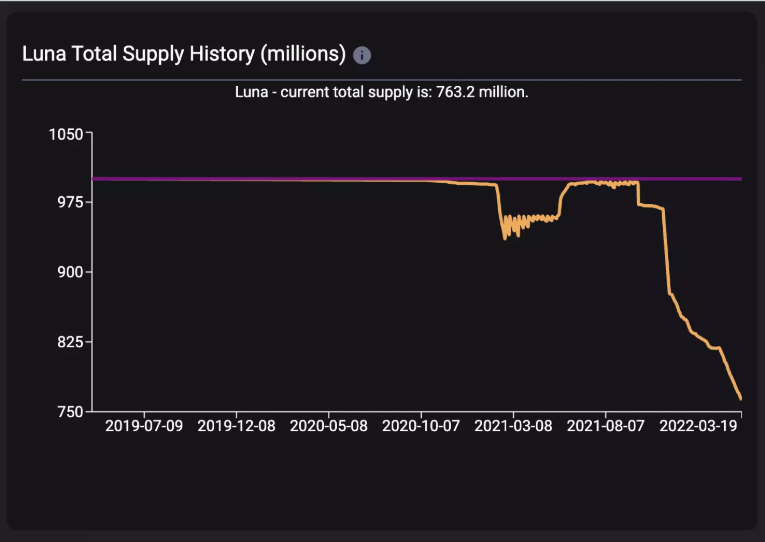Select the 2020-05-08 date tick label

pos(328,426)
